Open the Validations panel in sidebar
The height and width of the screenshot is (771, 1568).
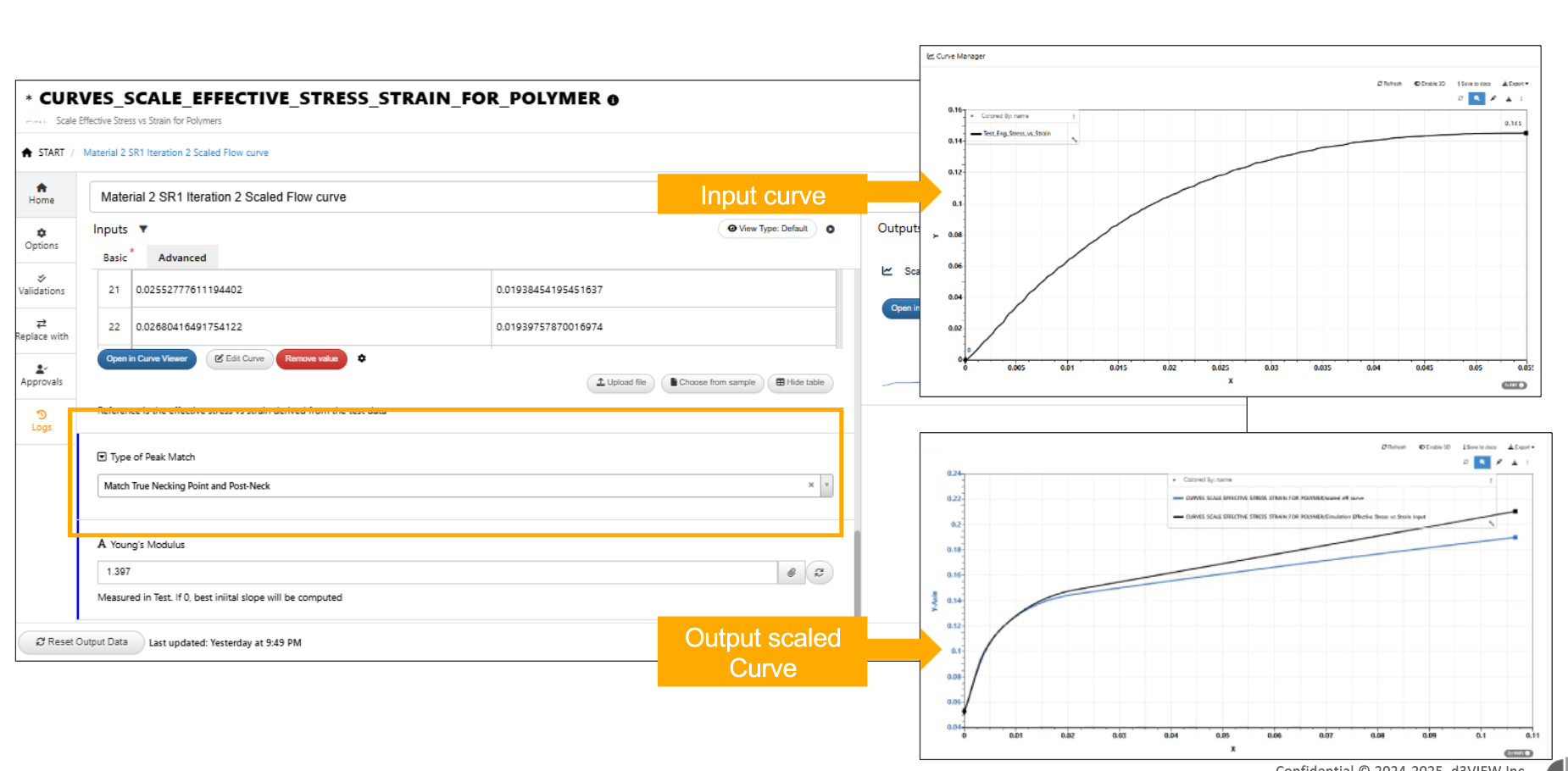click(42, 284)
